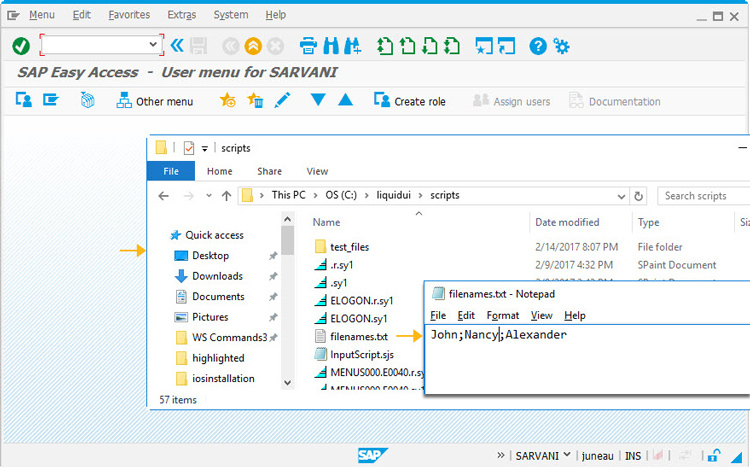Open the Extras menu

pos(182,15)
